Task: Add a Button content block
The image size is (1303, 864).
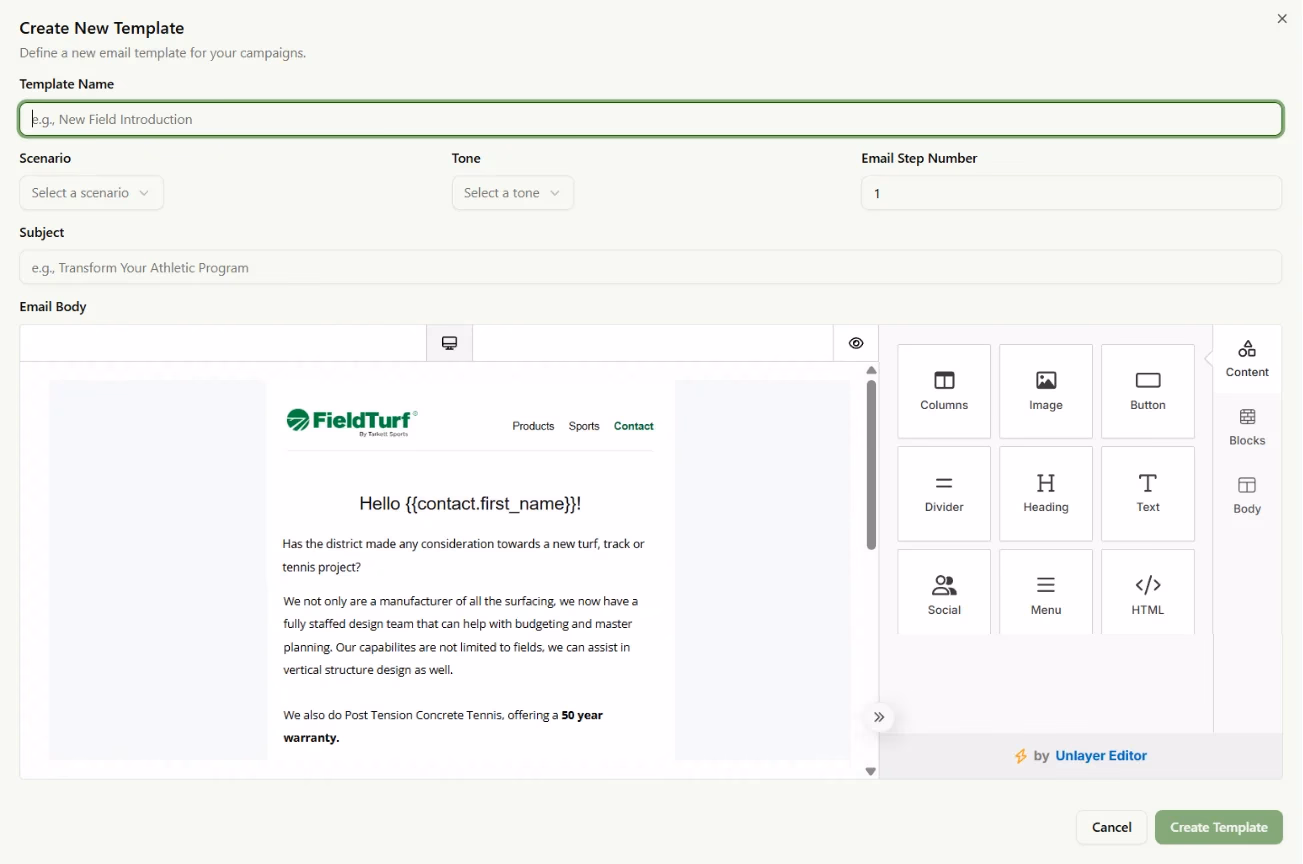Action: pos(1148,391)
